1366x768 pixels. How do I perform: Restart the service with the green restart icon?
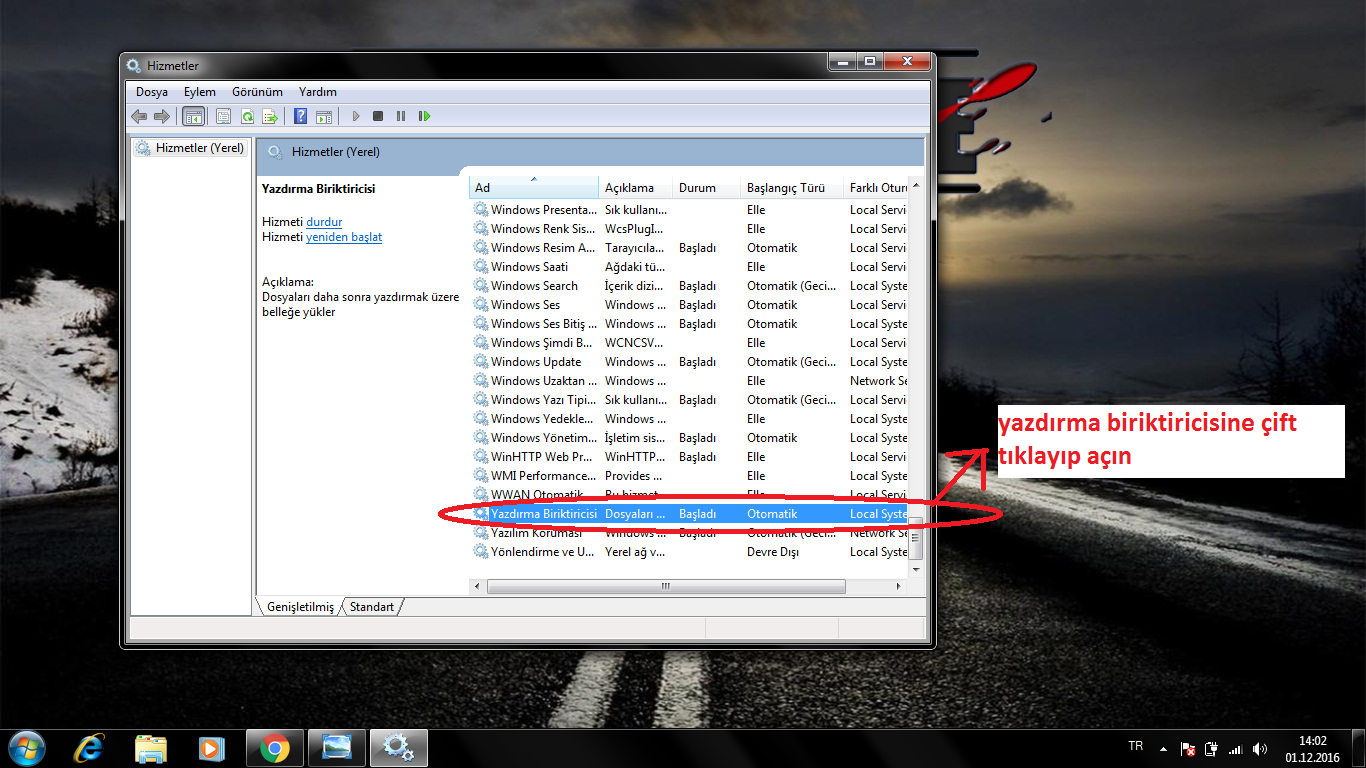(x=424, y=116)
